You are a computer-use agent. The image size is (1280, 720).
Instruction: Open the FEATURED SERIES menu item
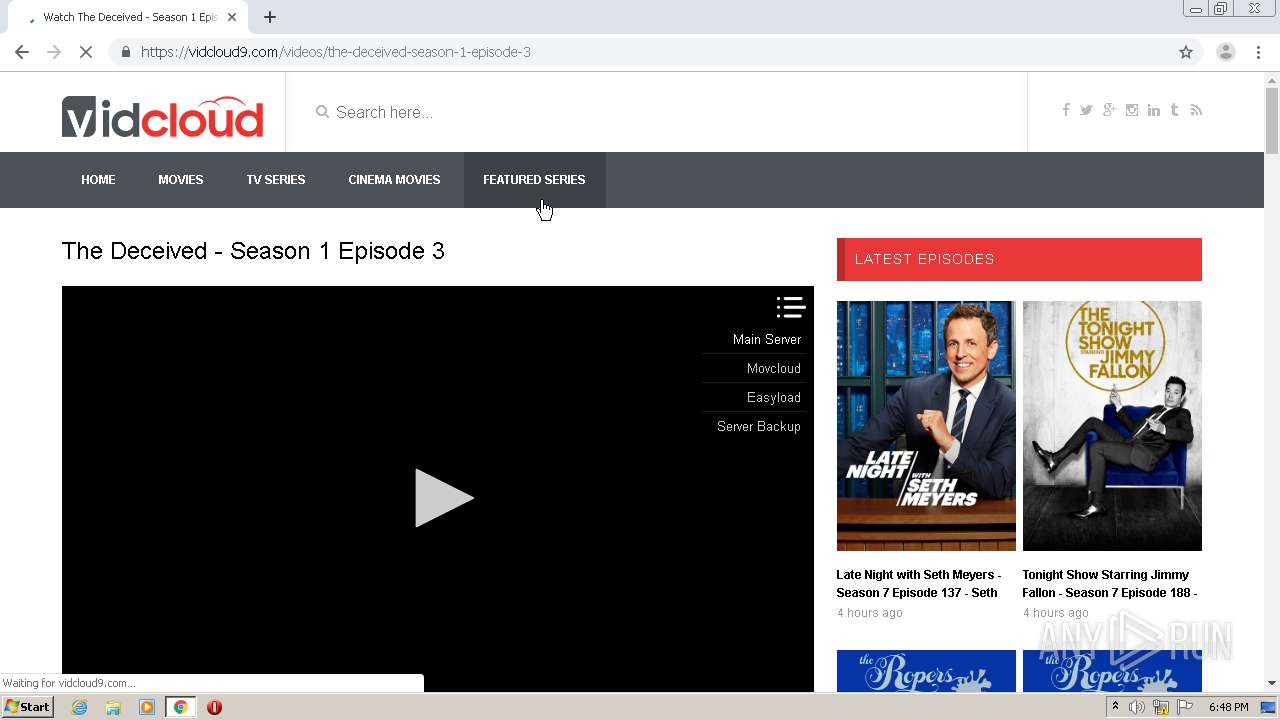534,180
